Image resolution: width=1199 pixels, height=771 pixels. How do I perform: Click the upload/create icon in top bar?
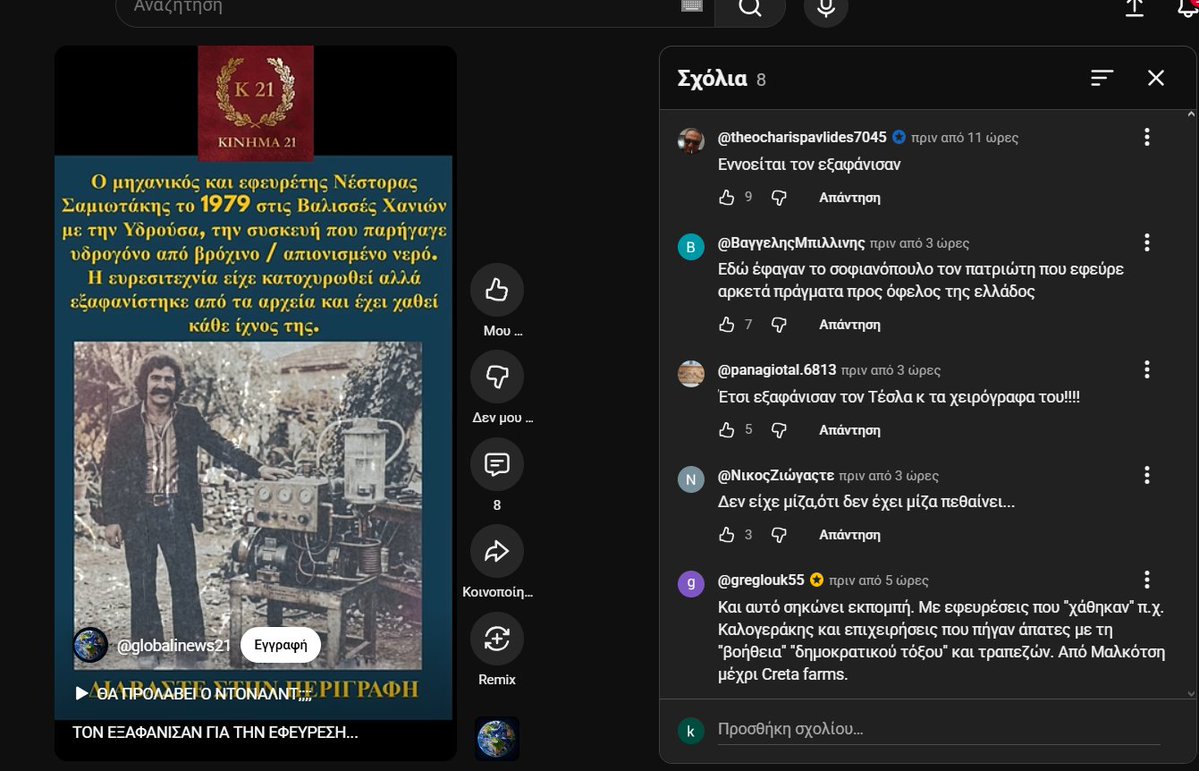click(x=1134, y=8)
